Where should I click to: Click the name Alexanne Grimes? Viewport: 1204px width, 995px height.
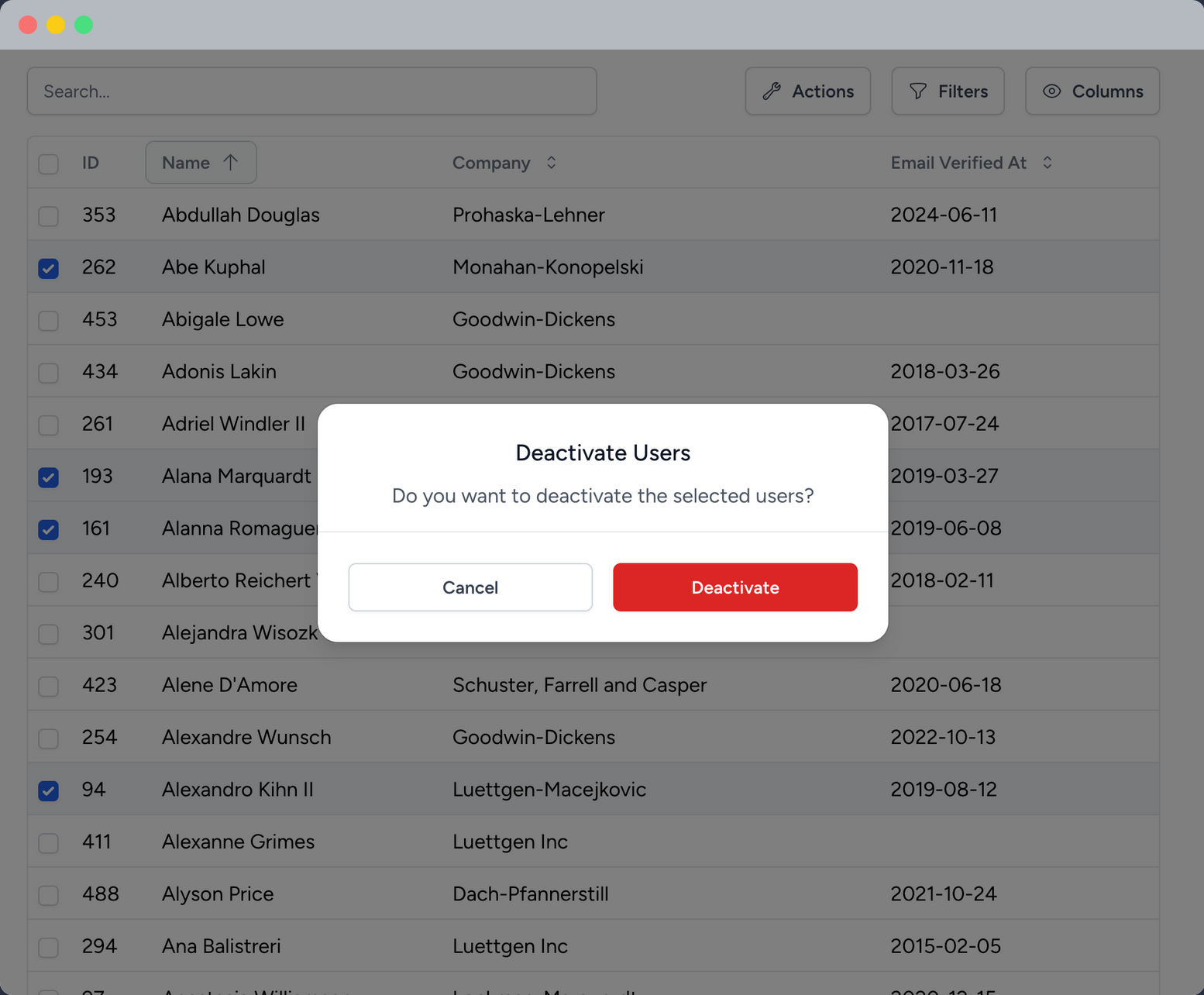tap(239, 842)
